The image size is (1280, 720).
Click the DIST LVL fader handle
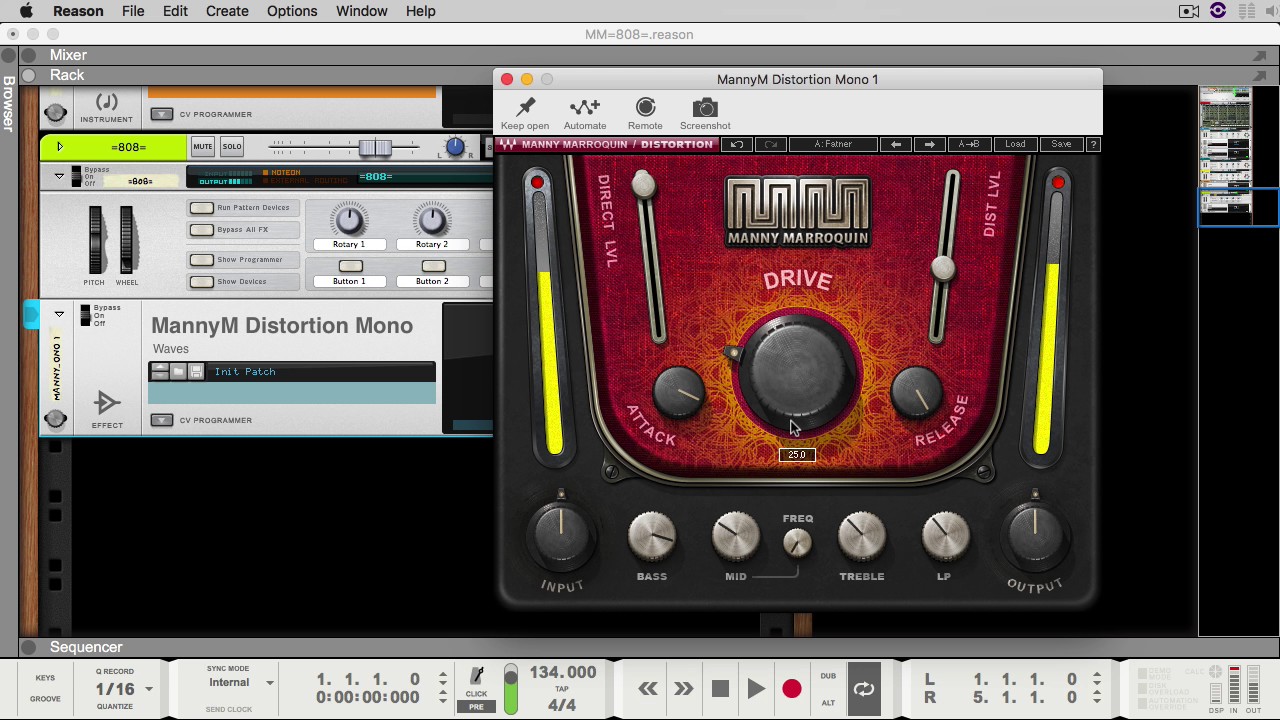click(943, 268)
